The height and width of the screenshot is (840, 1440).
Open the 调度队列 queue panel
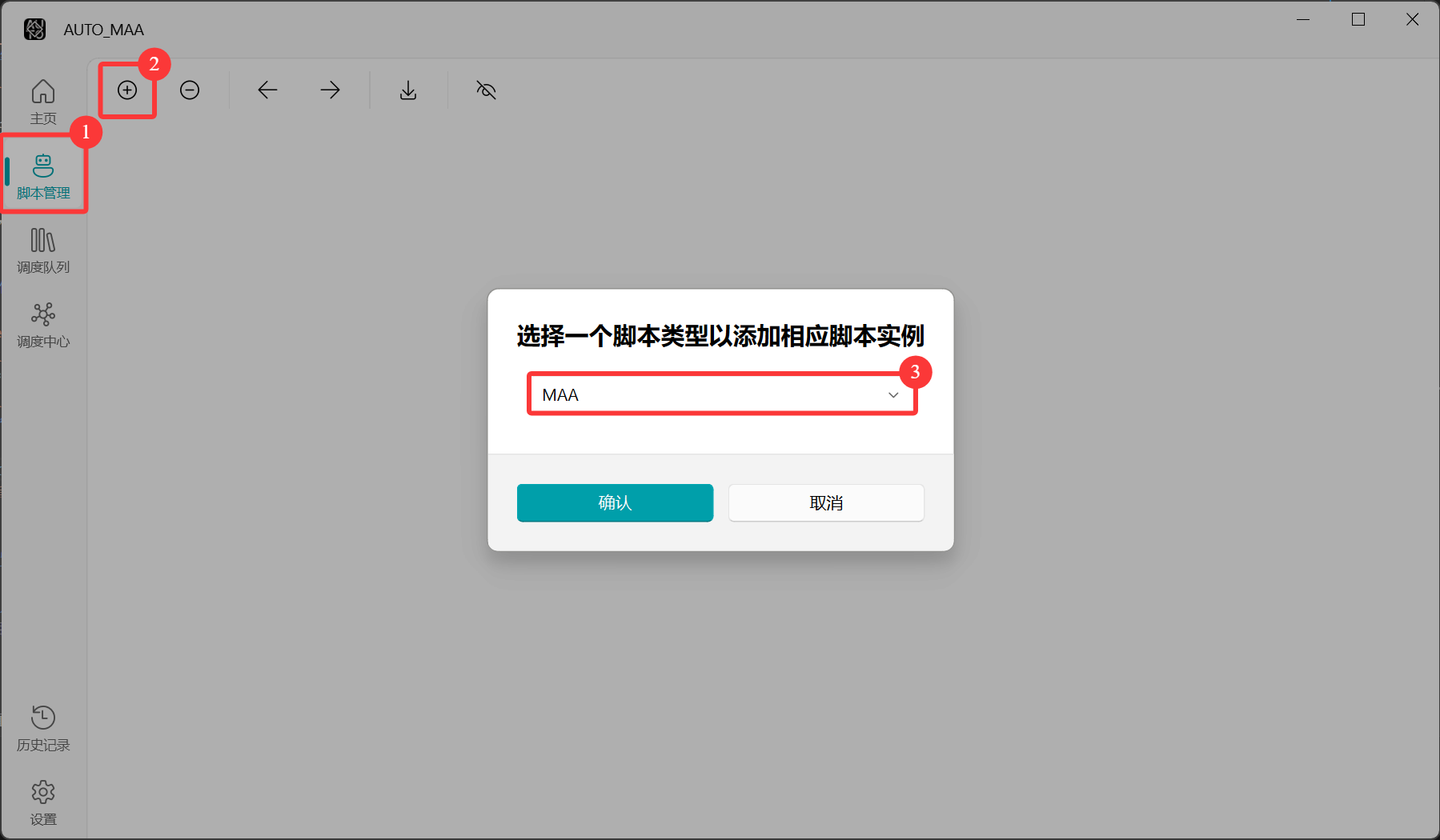[43, 250]
